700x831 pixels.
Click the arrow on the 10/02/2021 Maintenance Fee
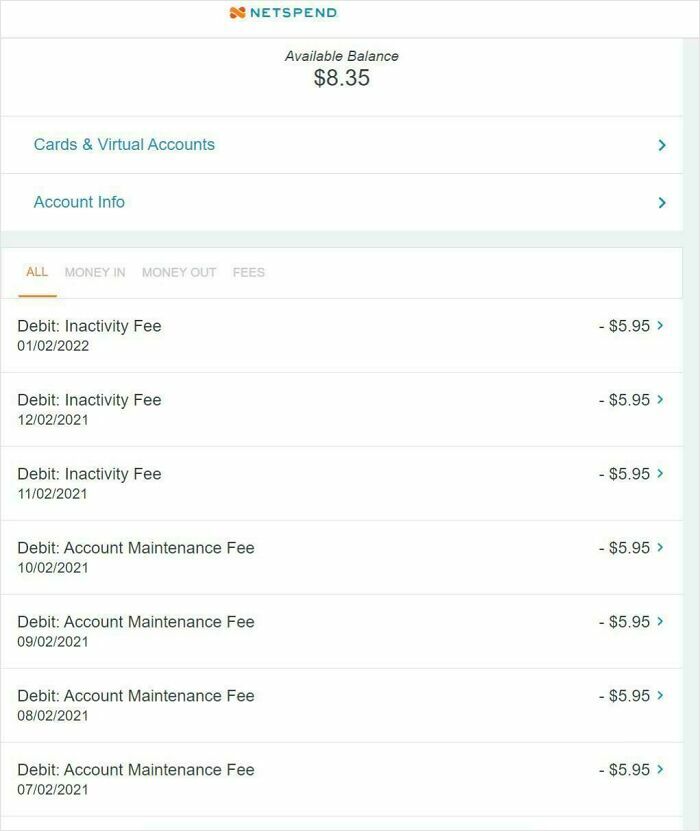[660, 547]
